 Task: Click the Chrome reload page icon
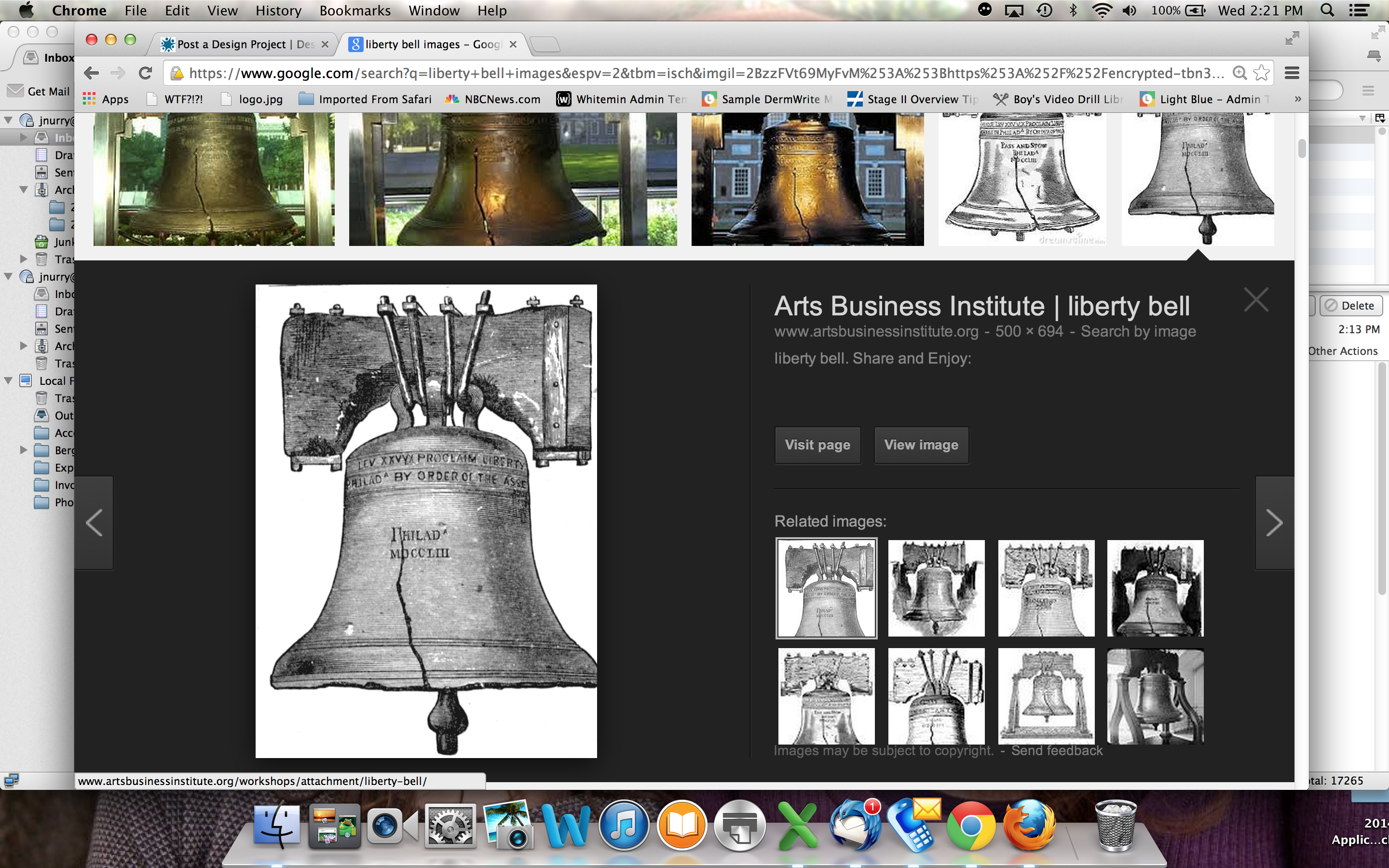(x=145, y=73)
